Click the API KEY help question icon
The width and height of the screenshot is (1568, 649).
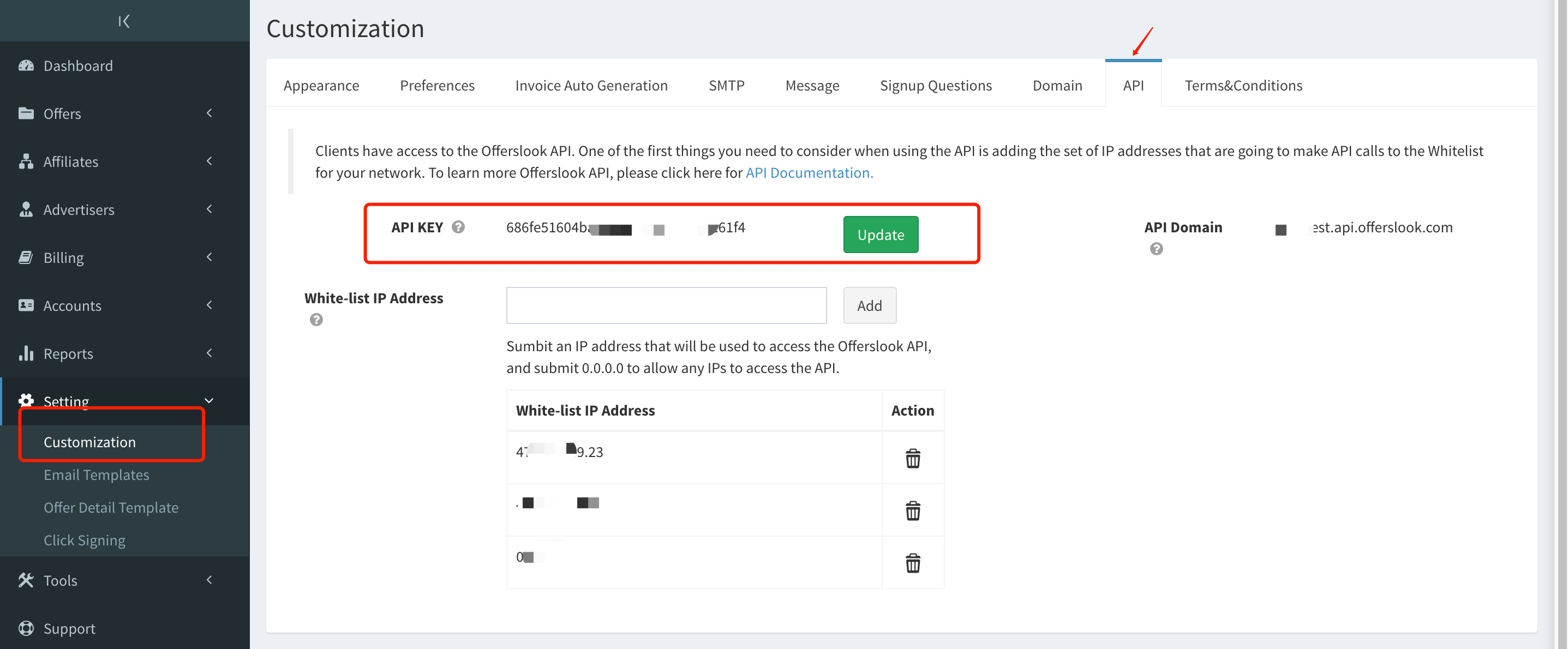coord(458,227)
